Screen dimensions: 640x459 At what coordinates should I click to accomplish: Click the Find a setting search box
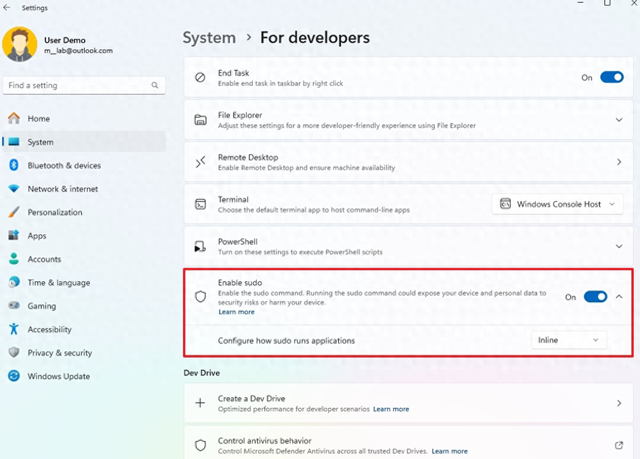(84, 85)
